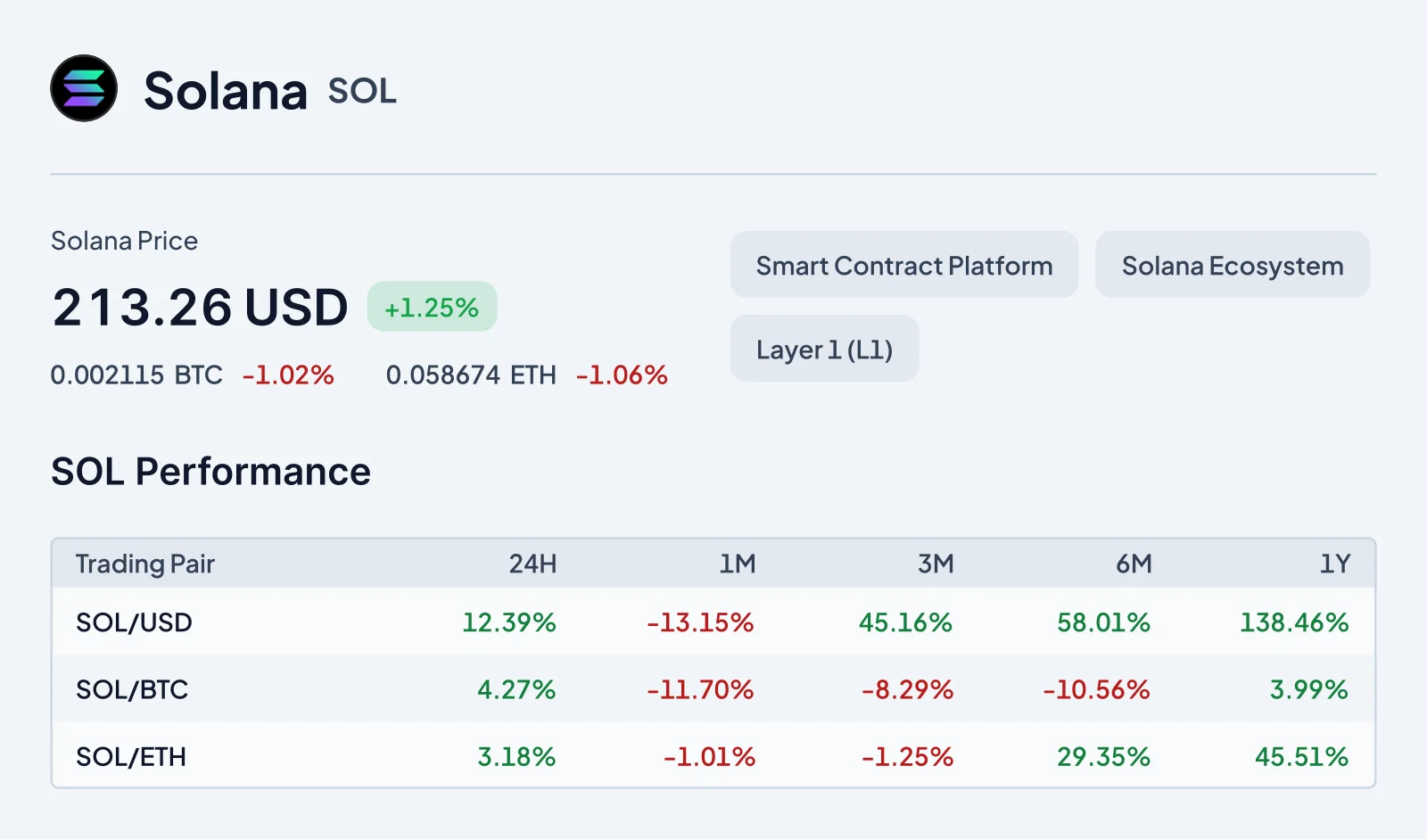Click the 12.39% SOL/USD 24H value

tap(509, 622)
